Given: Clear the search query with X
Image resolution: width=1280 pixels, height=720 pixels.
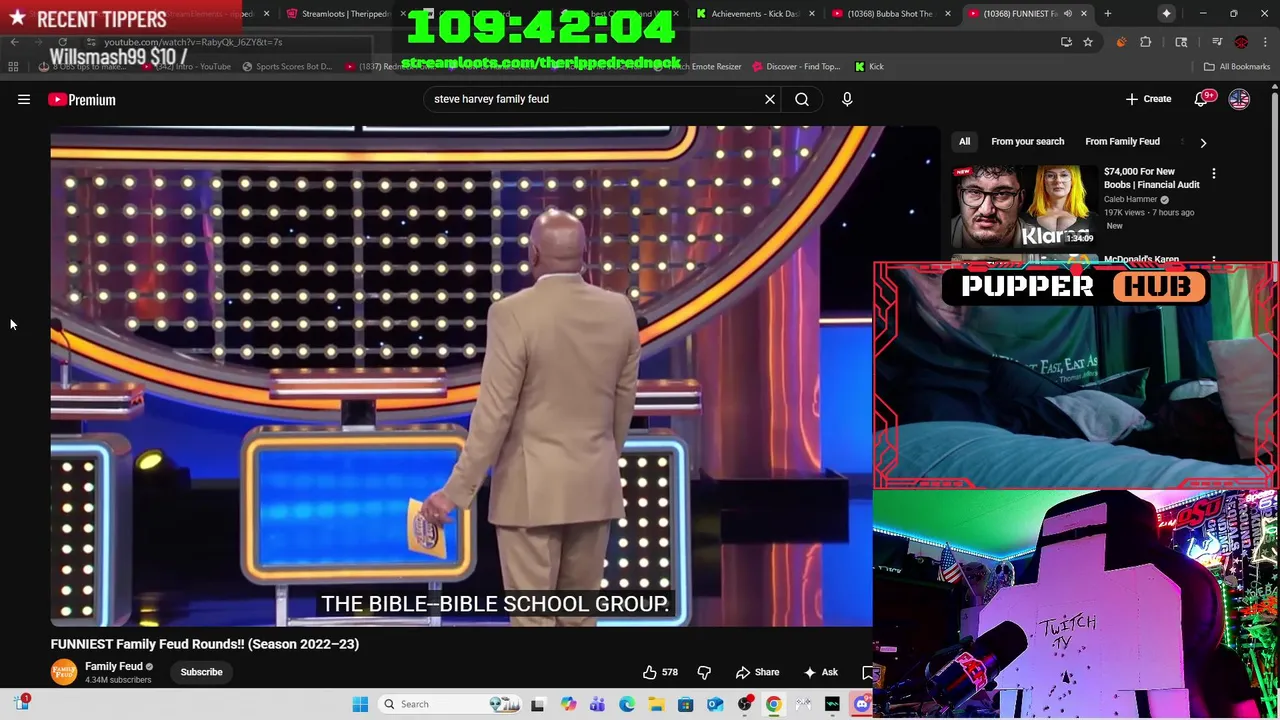Looking at the screenshot, I should (770, 99).
